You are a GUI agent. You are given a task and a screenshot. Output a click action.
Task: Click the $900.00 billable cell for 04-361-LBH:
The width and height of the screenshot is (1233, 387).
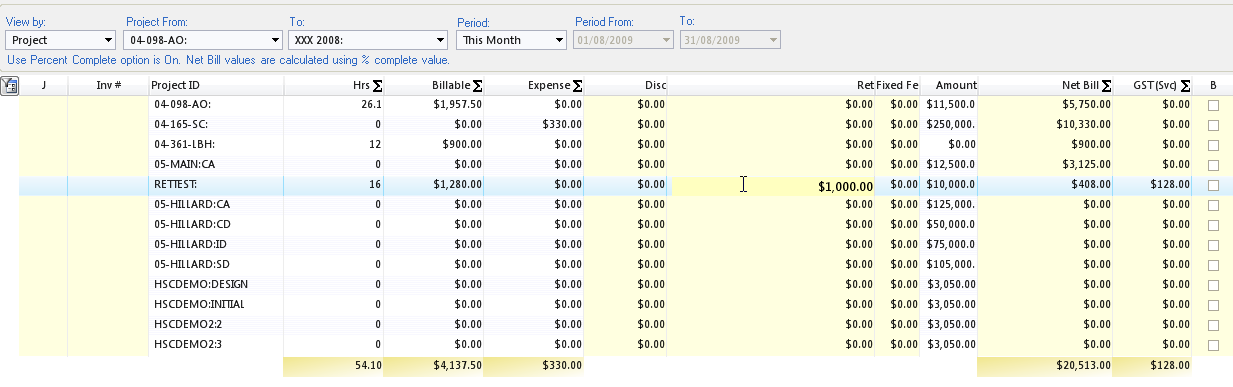point(435,144)
